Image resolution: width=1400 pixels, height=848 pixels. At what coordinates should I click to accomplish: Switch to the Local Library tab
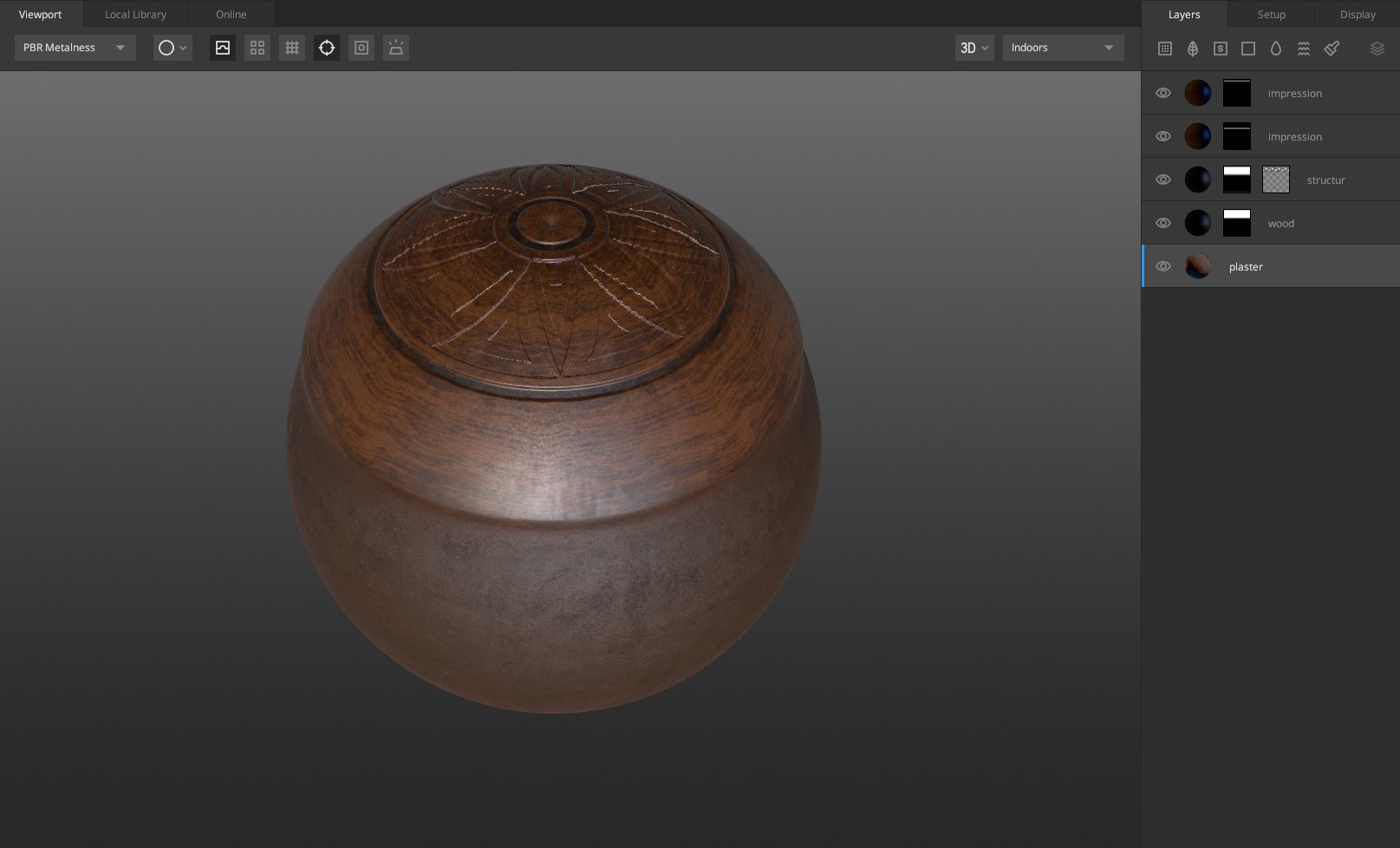[x=135, y=14]
